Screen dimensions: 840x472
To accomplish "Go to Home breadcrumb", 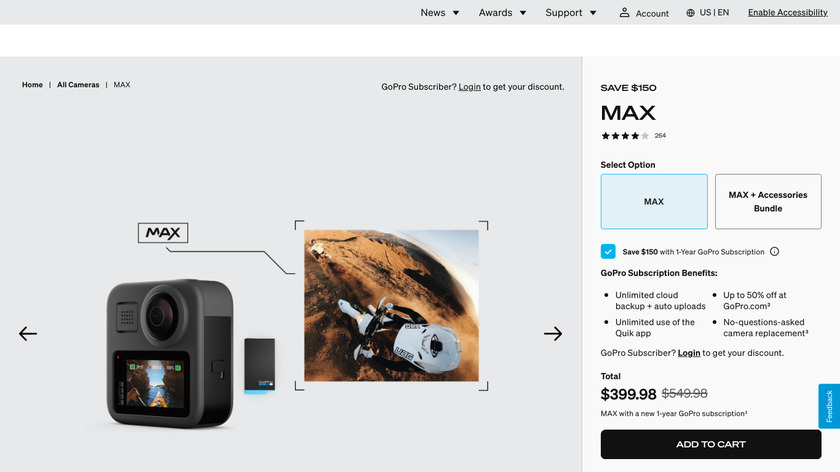I will click(x=32, y=85).
